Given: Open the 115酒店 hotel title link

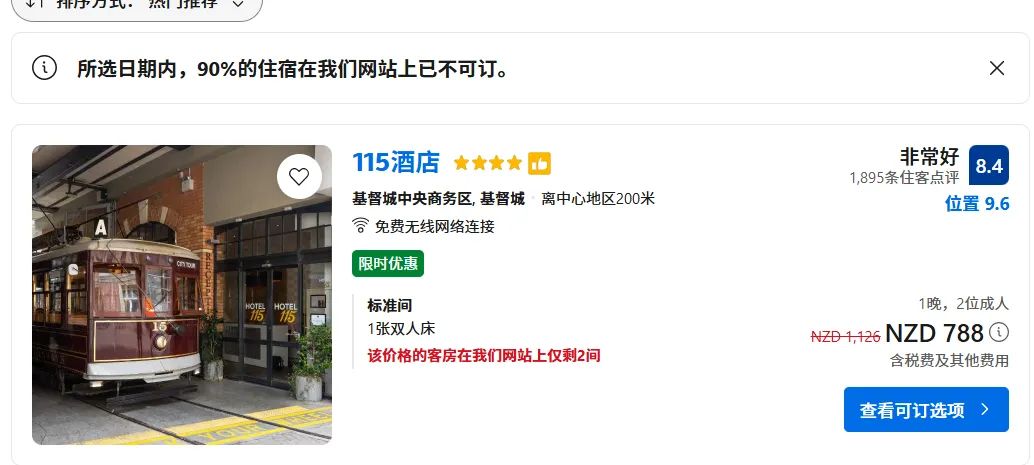Looking at the screenshot, I should 396,162.
